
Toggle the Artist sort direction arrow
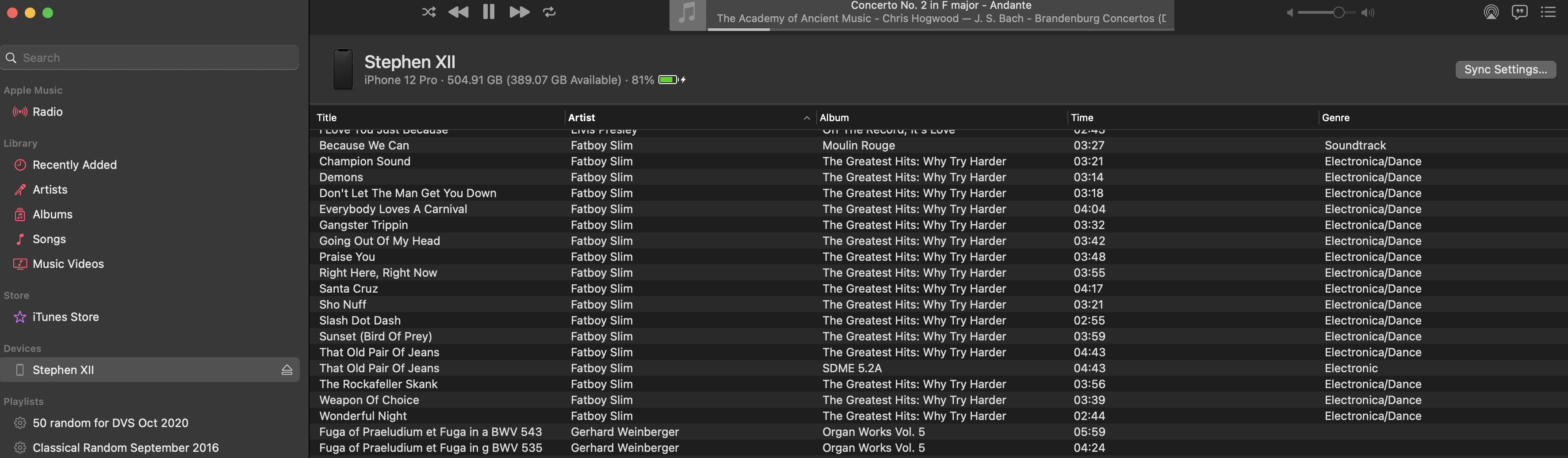[807, 118]
